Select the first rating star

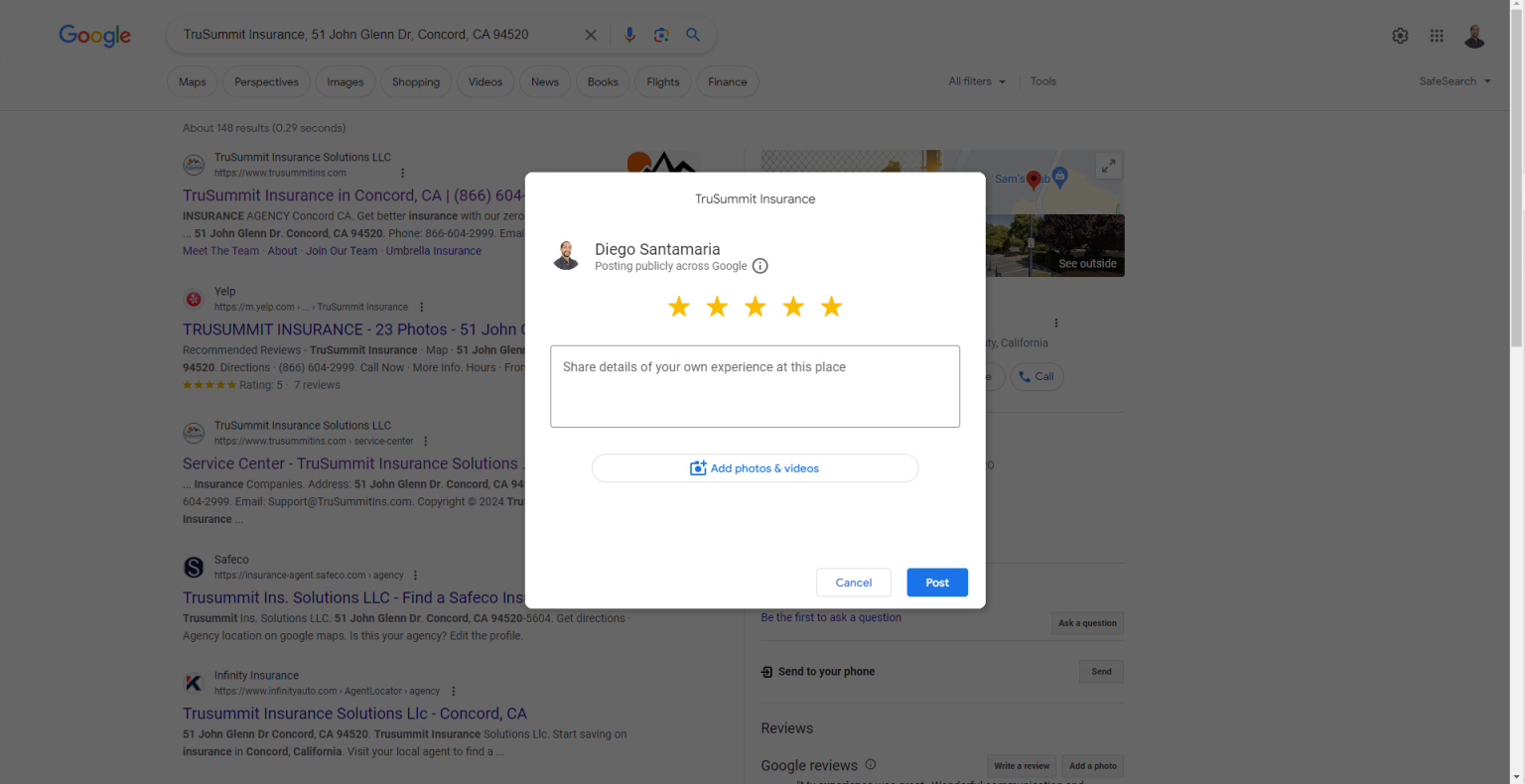pos(679,307)
